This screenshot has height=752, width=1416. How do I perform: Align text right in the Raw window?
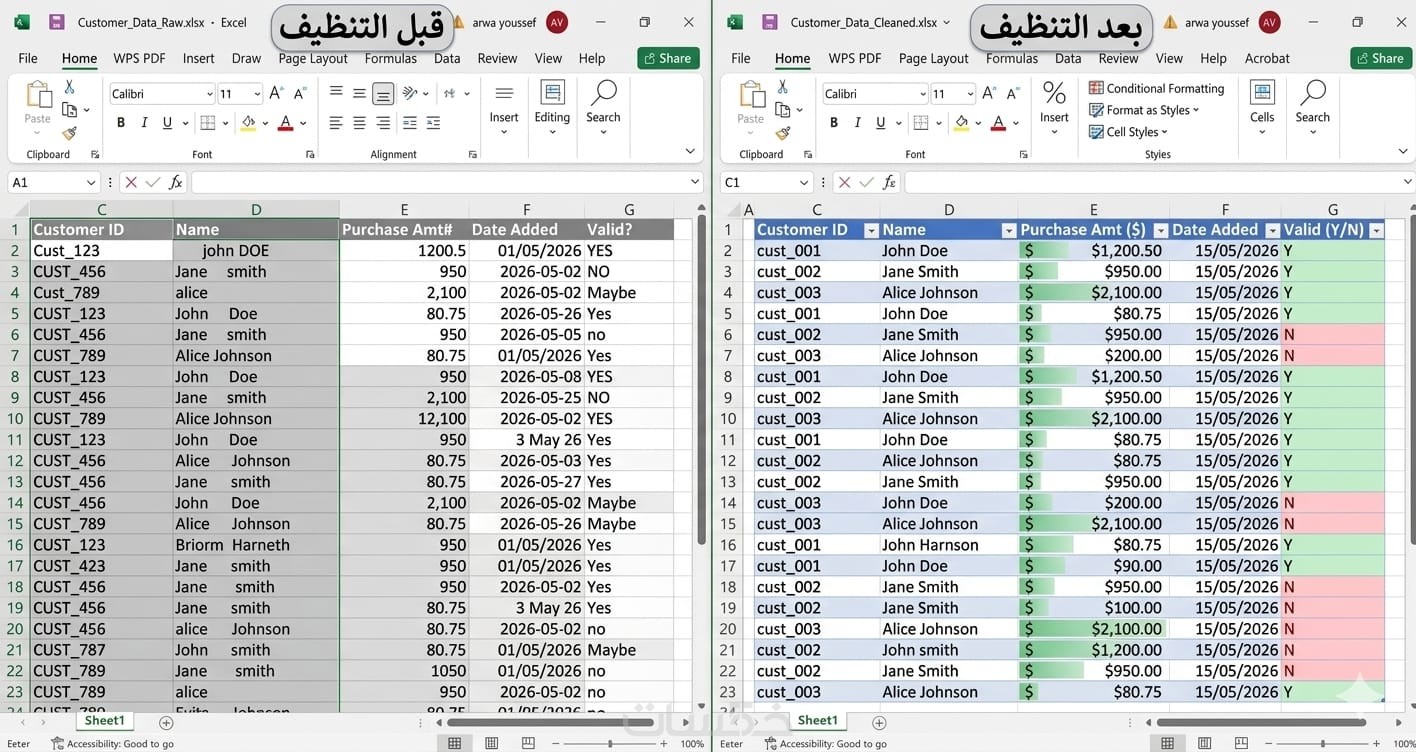click(383, 123)
